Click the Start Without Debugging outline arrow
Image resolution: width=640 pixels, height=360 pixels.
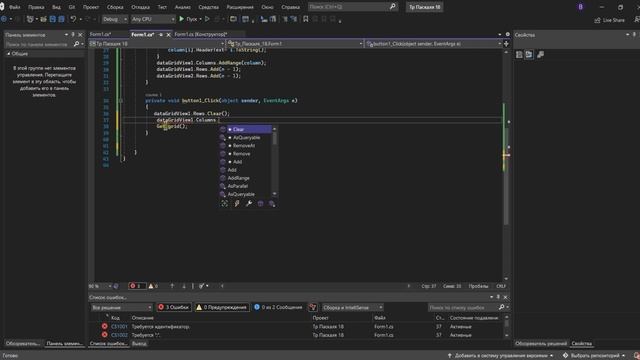pos(207,19)
